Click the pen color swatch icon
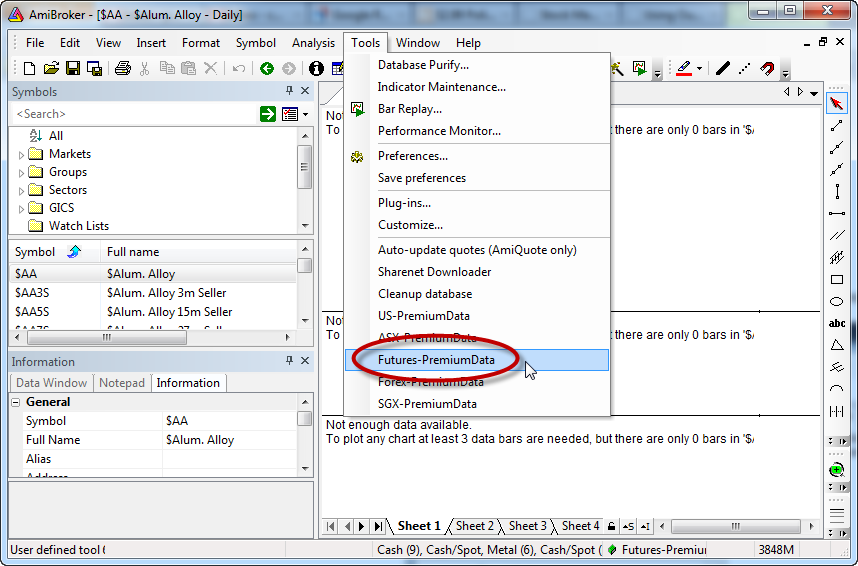The height and width of the screenshot is (566, 858). point(684,68)
